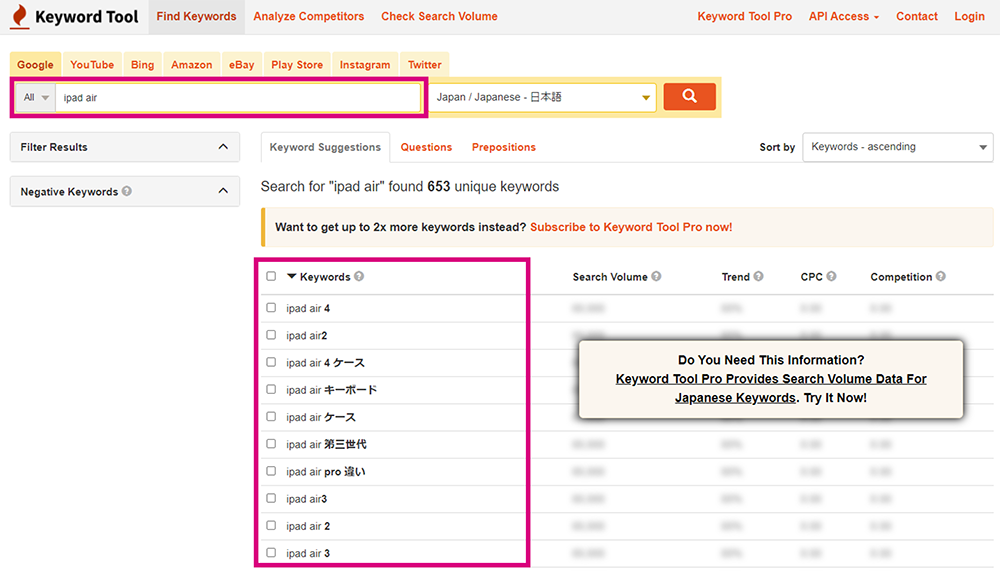1000x571 pixels.
Task: Check the box for 'ipad air キーボード'
Action: click(x=271, y=389)
